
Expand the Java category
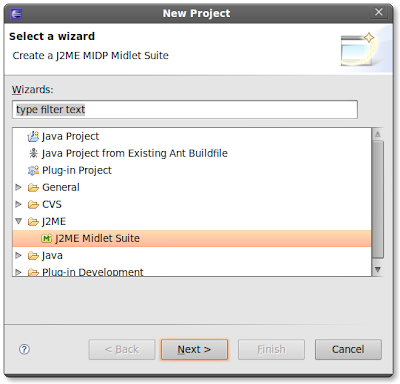point(19,255)
